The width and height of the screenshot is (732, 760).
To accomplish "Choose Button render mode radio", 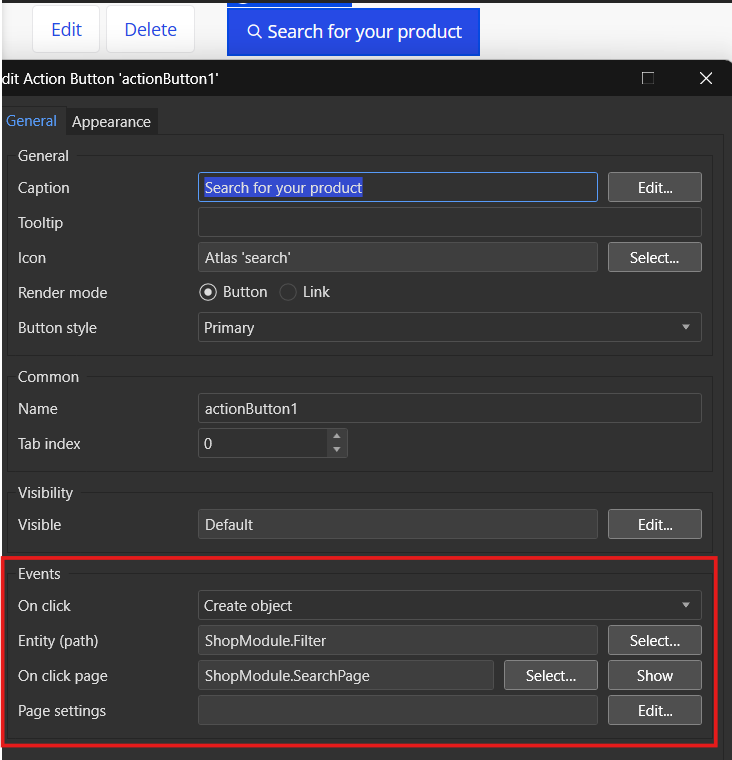I will click(208, 292).
